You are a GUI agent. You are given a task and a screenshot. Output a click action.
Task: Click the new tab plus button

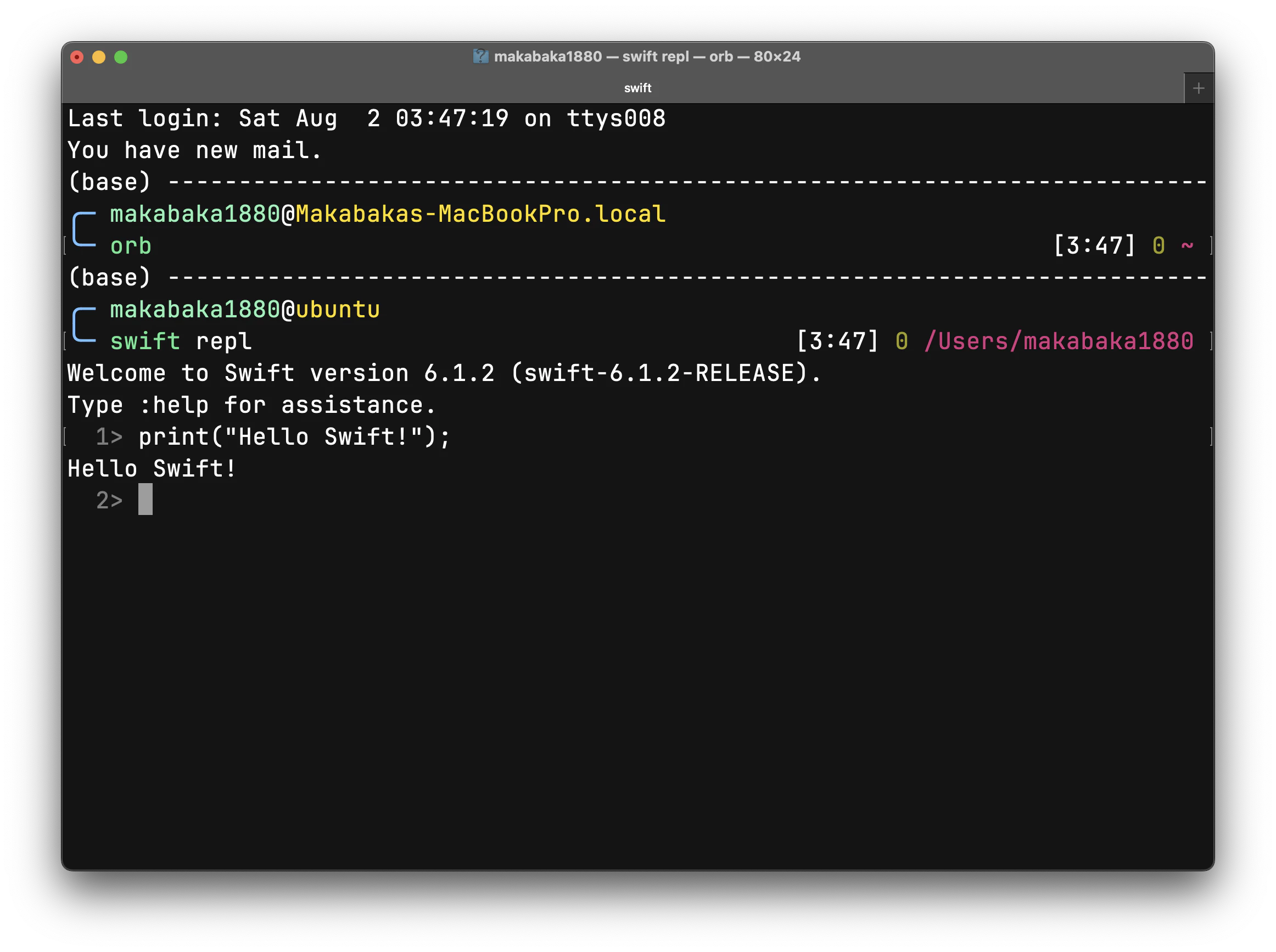pos(1198,88)
